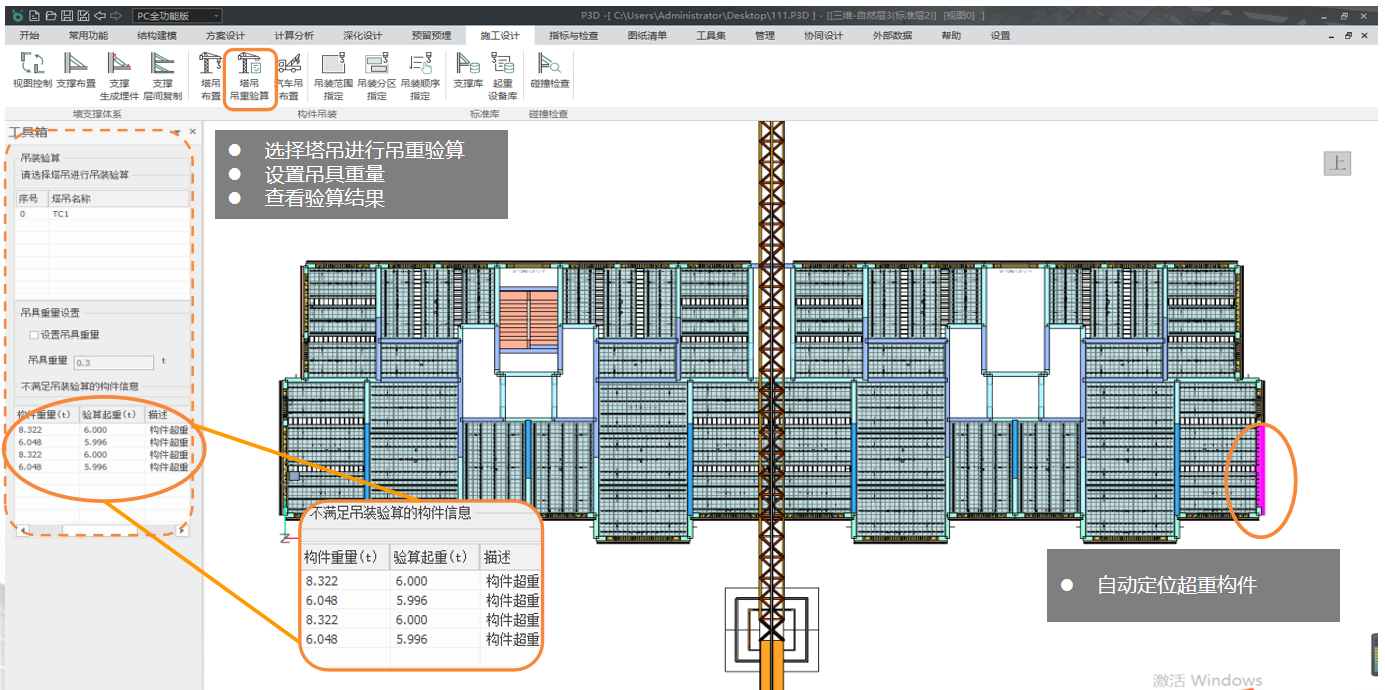
Task: Open the 吊装范围指定 hoisting range tool
Action: 333,72
